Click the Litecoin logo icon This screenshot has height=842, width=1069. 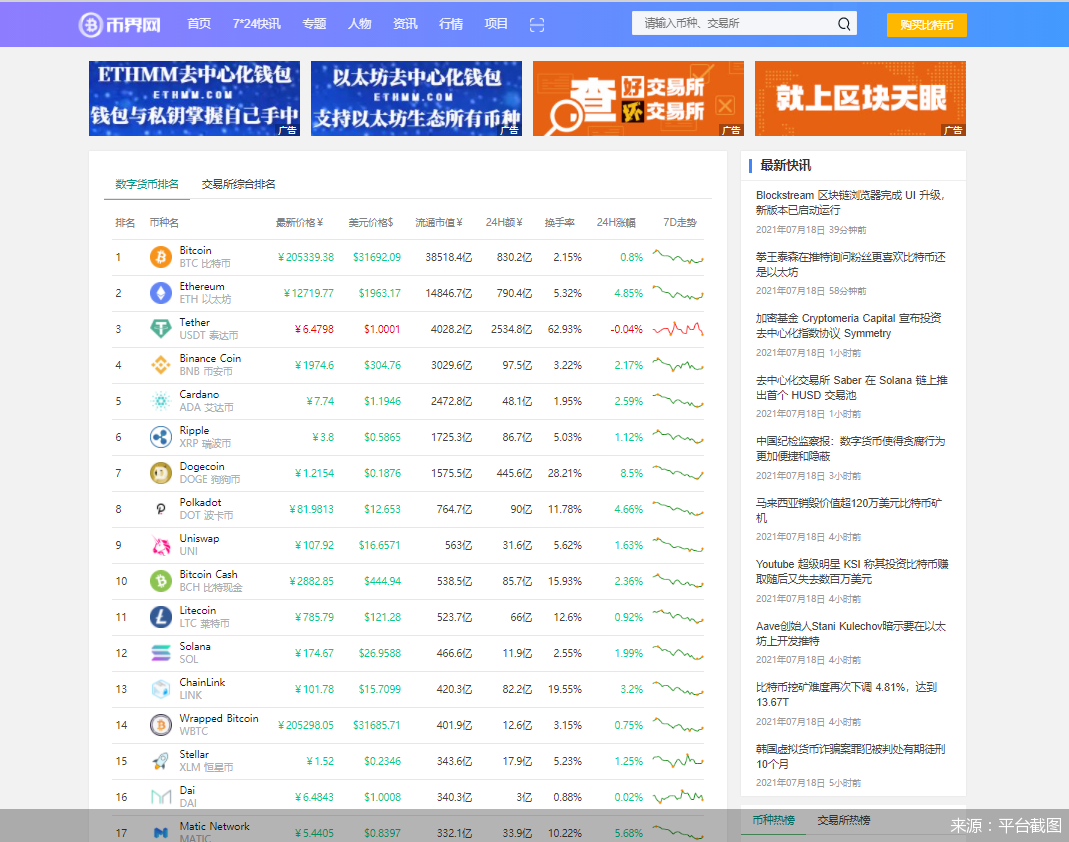coord(160,616)
